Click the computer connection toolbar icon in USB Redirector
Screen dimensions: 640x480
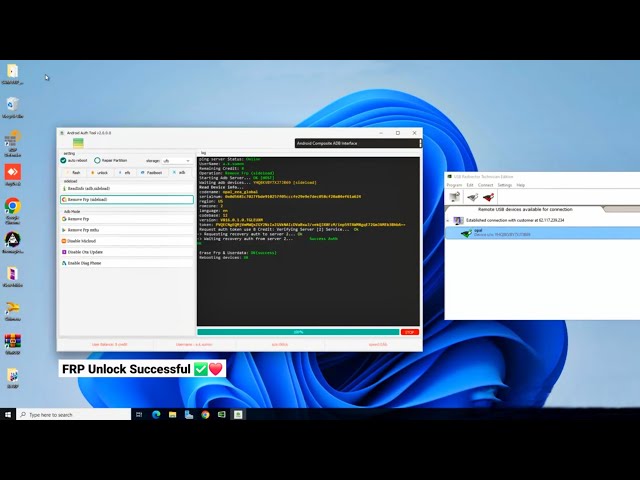point(454,197)
